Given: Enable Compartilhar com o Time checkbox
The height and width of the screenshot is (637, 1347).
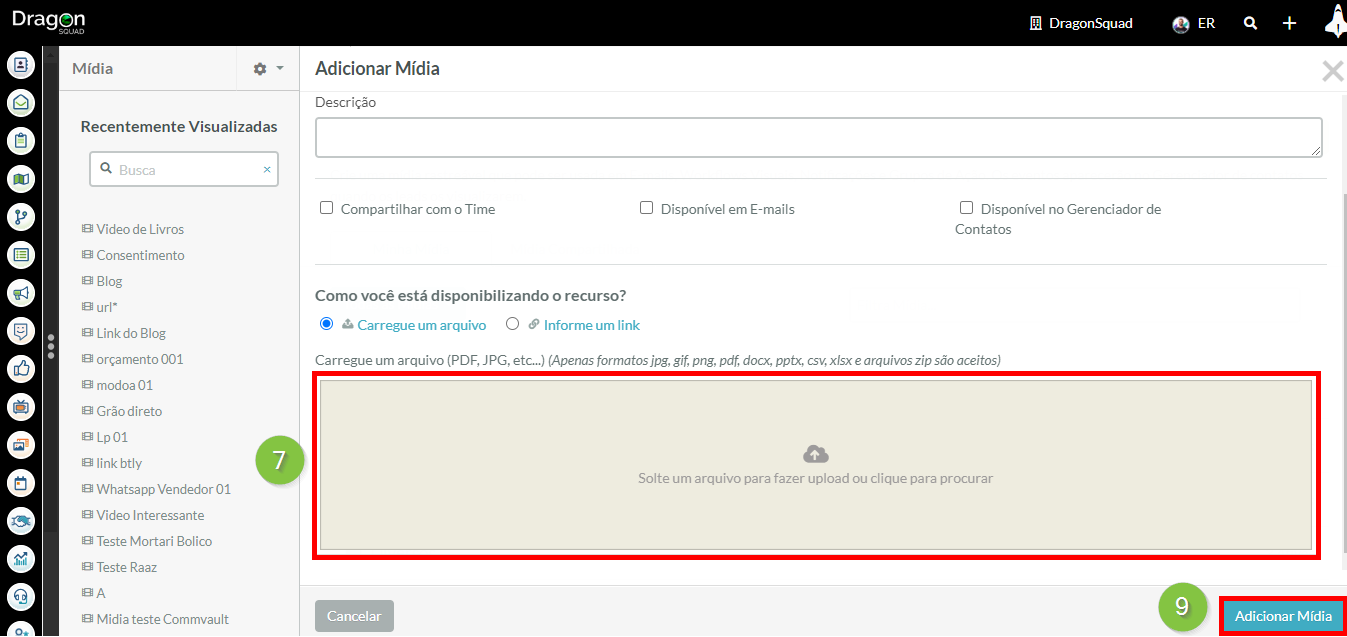Looking at the screenshot, I should click(x=326, y=208).
